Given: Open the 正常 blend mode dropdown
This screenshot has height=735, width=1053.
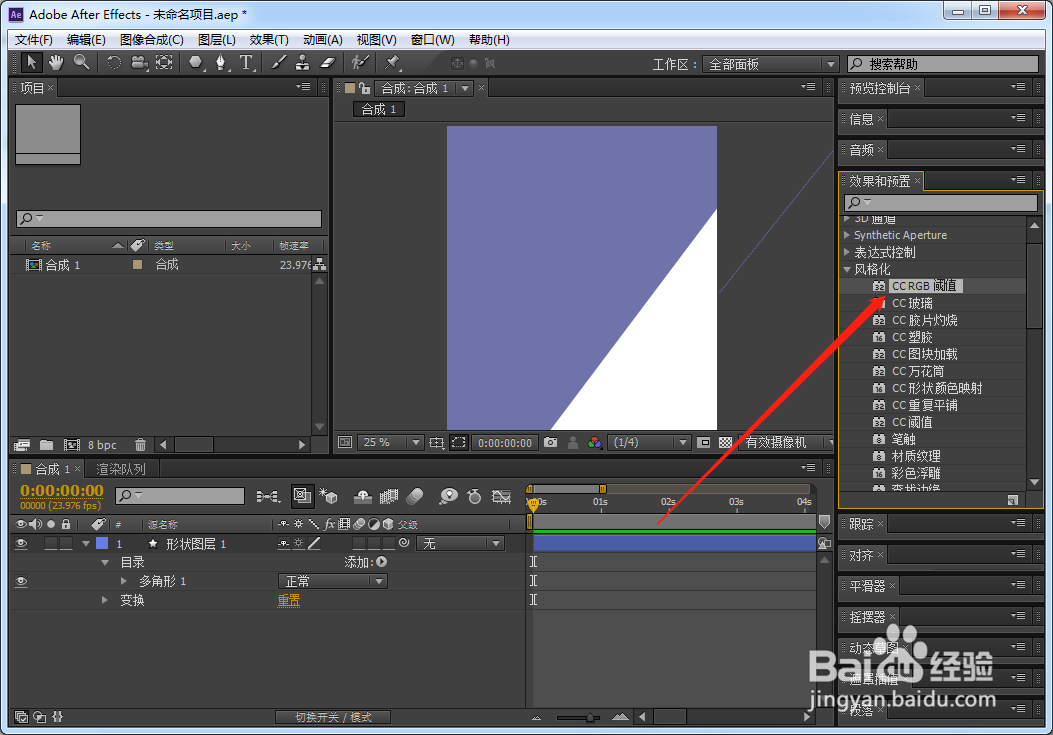Looking at the screenshot, I should point(333,581).
